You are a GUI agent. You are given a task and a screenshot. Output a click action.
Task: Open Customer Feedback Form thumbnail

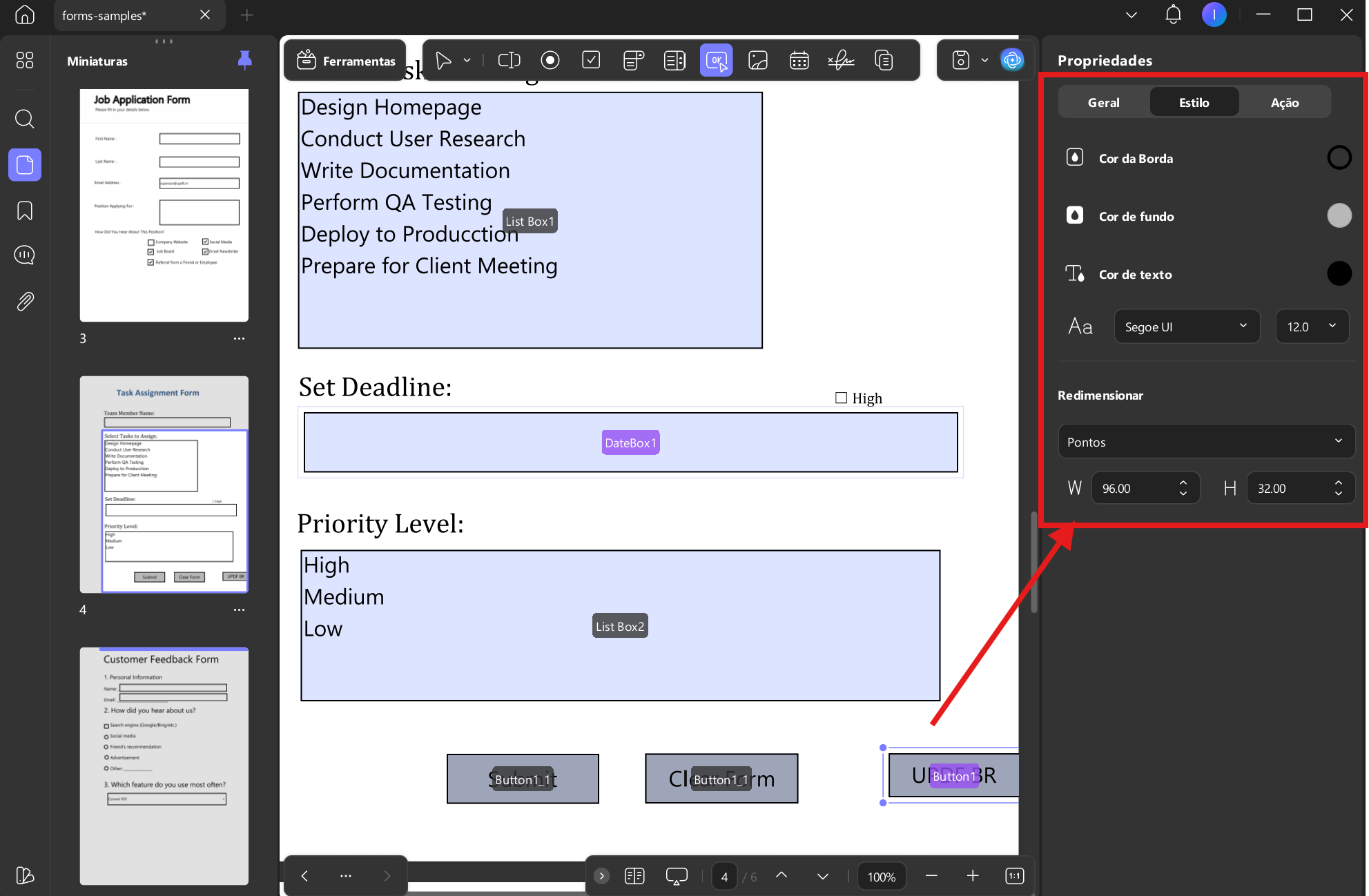pos(164,766)
